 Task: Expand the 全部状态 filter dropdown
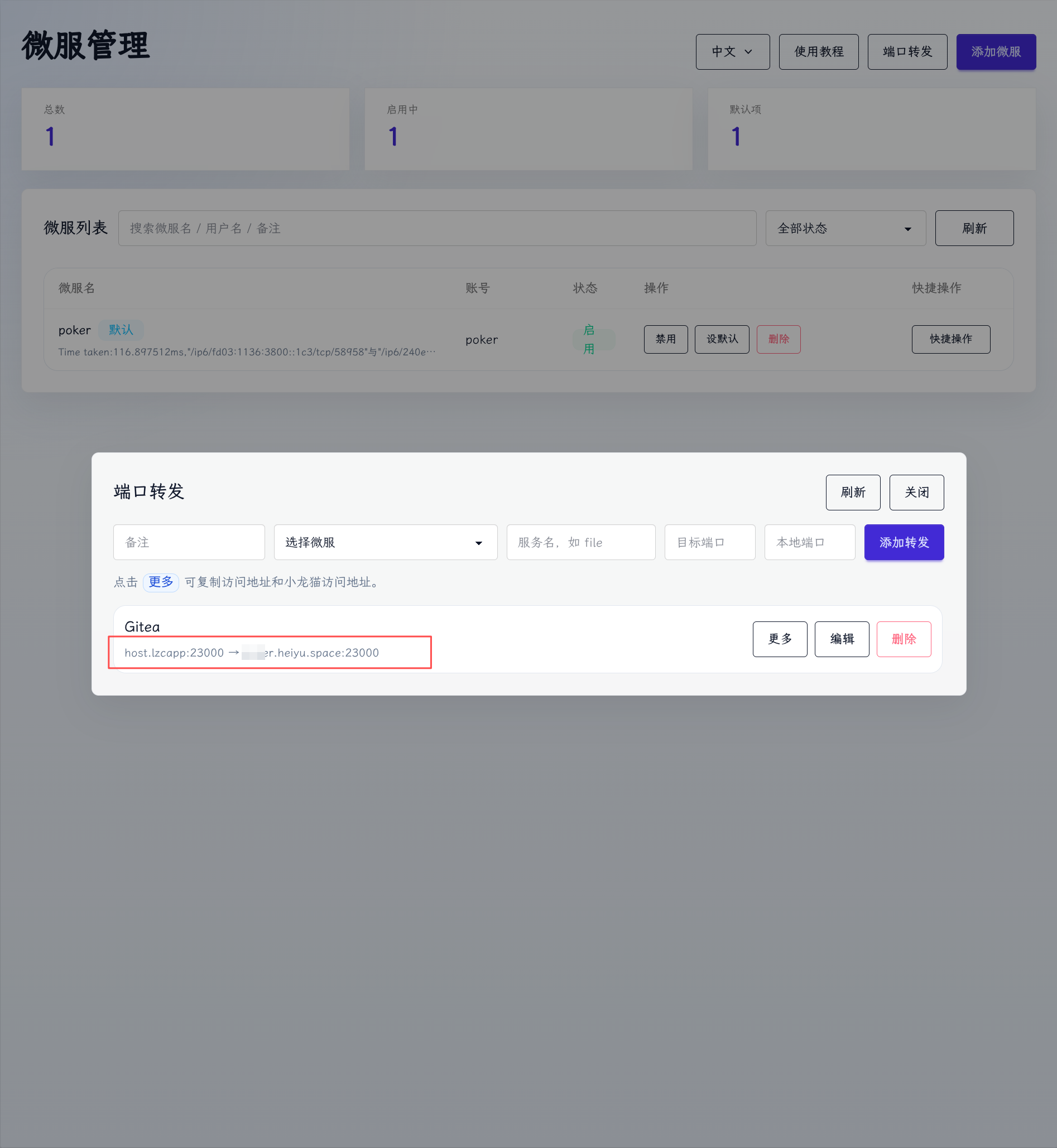[845, 228]
